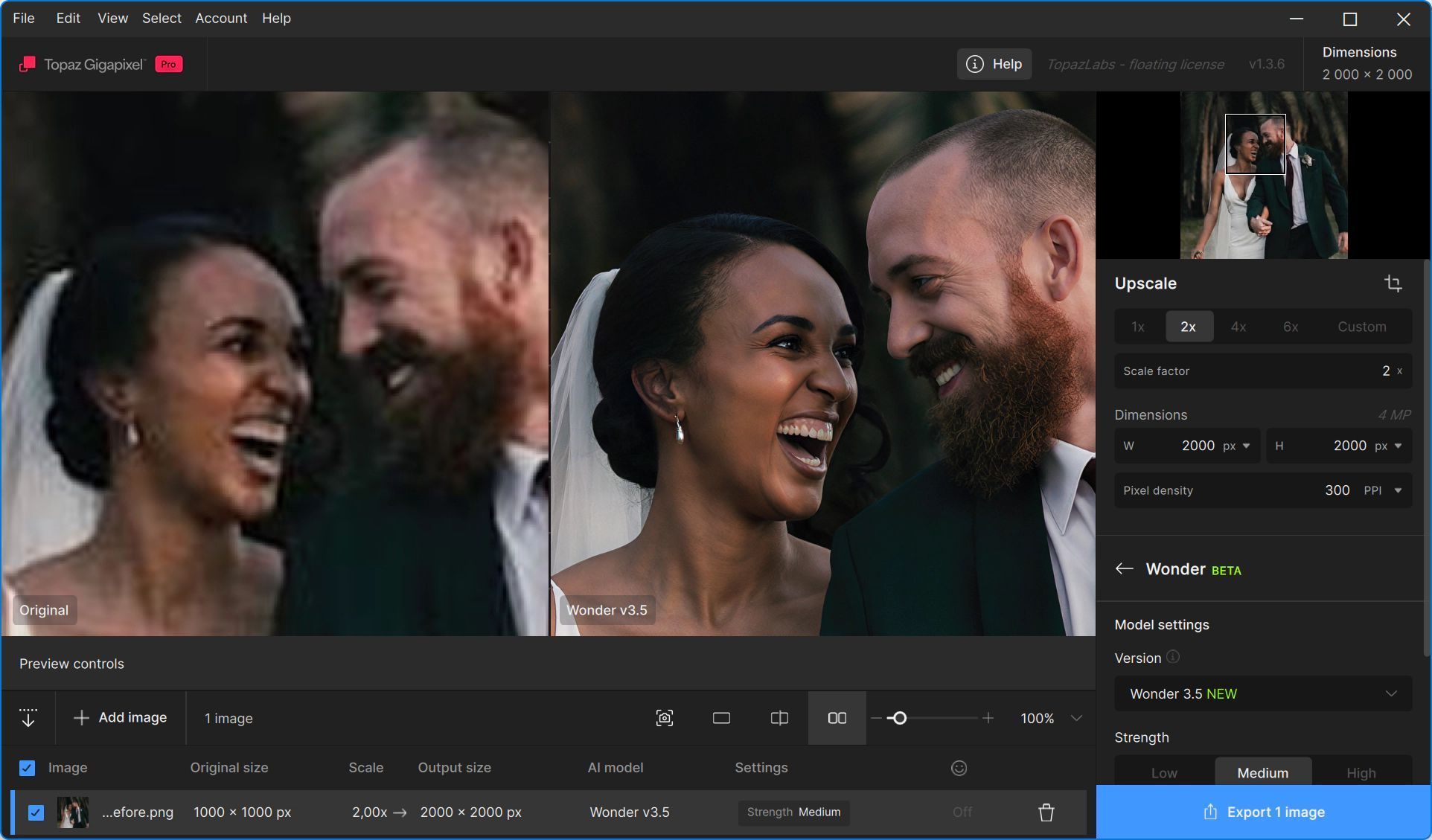Select the 4x upscale tab

coord(1238,327)
